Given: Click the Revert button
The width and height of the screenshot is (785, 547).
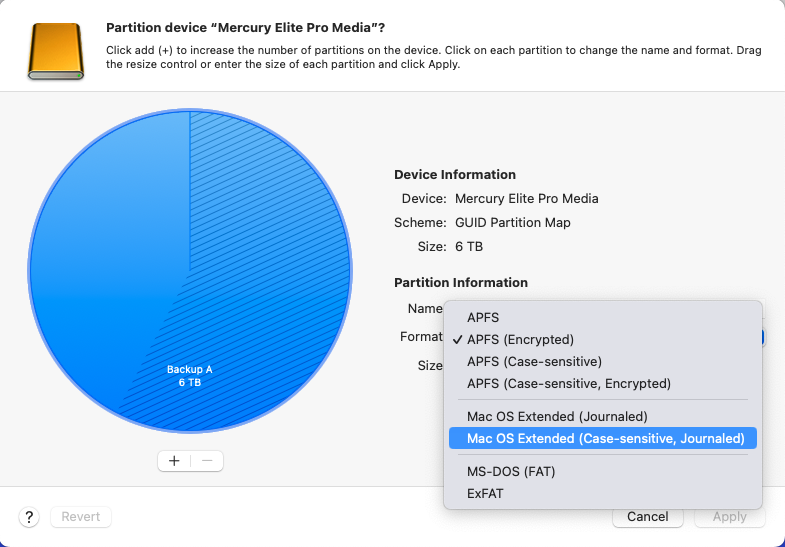Looking at the screenshot, I should click(81, 517).
